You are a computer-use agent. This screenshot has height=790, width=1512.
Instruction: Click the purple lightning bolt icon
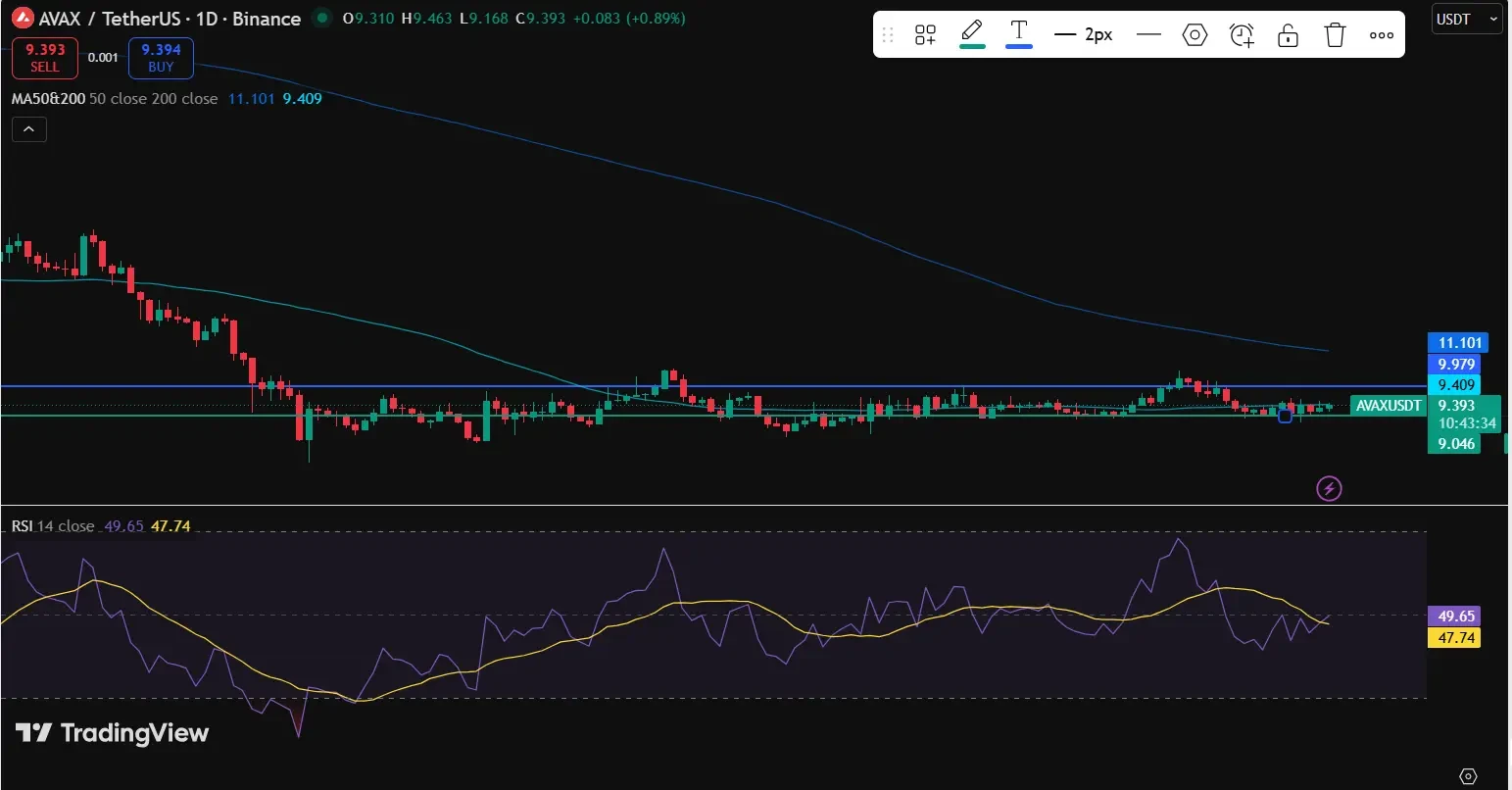[x=1329, y=488]
